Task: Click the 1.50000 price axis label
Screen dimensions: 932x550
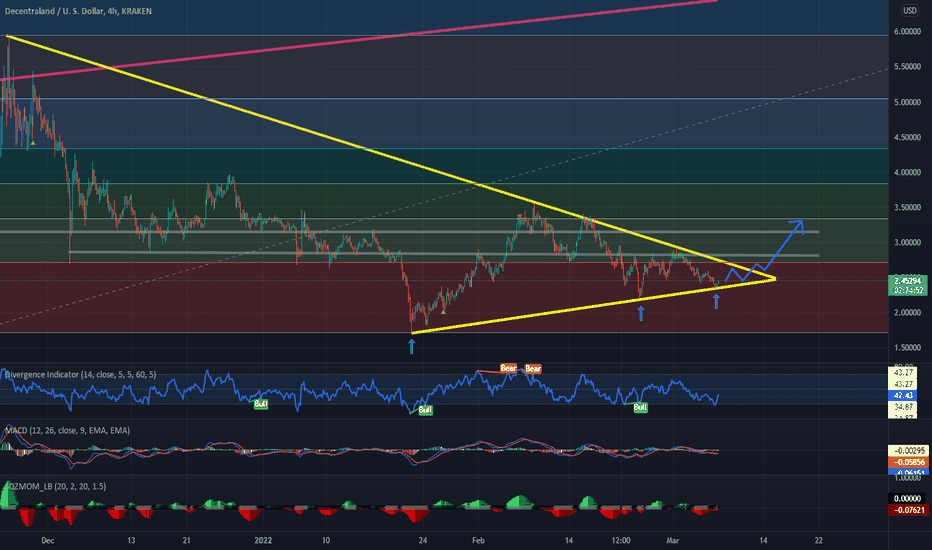Action: (907, 348)
